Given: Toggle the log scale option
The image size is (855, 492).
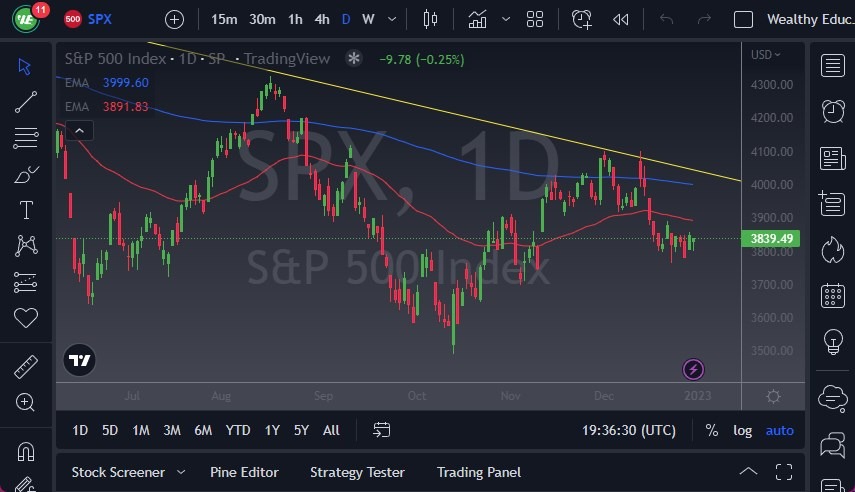Looking at the screenshot, I should pyautogui.click(x=742, y=430).
